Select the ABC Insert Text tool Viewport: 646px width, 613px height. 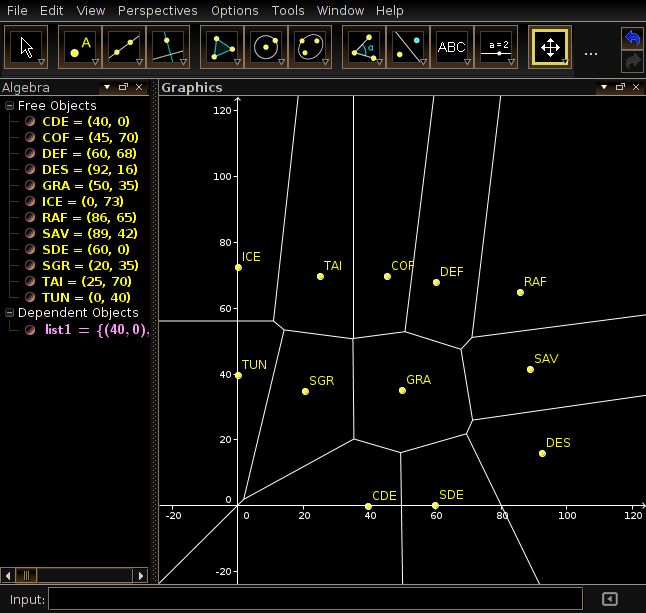click(452, 47)
